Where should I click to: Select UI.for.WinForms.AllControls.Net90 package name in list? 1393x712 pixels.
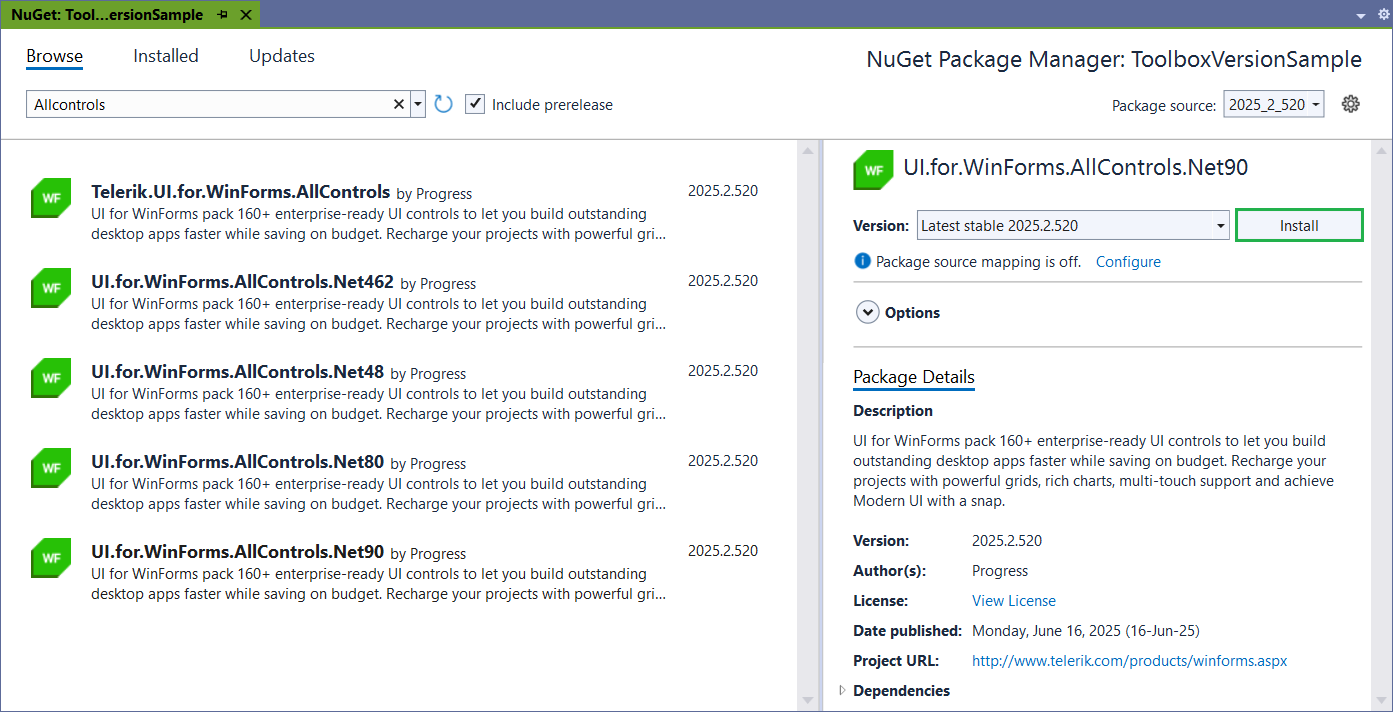[237, 552]
